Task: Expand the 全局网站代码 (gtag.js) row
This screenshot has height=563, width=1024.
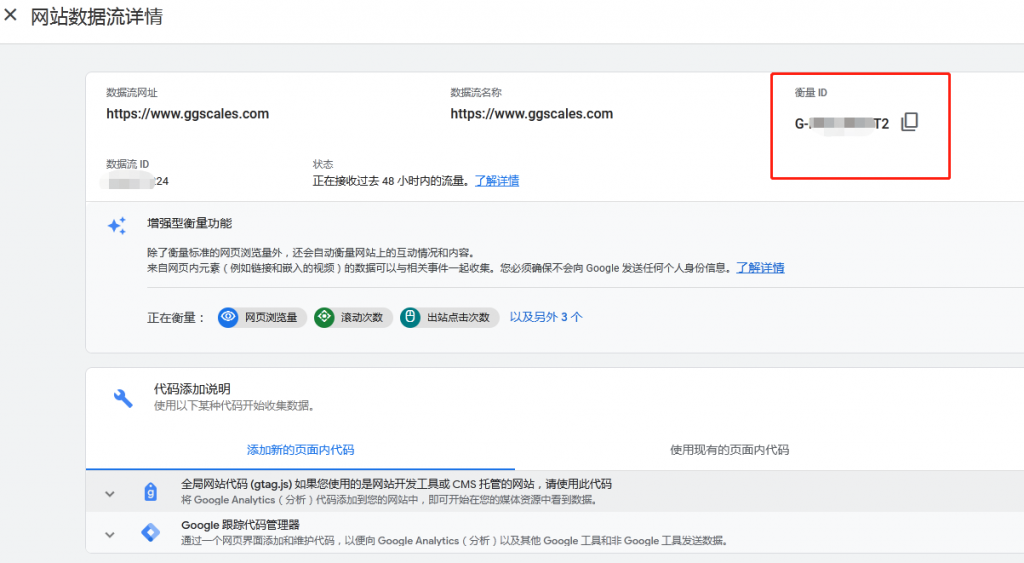Action: point(110,494)
